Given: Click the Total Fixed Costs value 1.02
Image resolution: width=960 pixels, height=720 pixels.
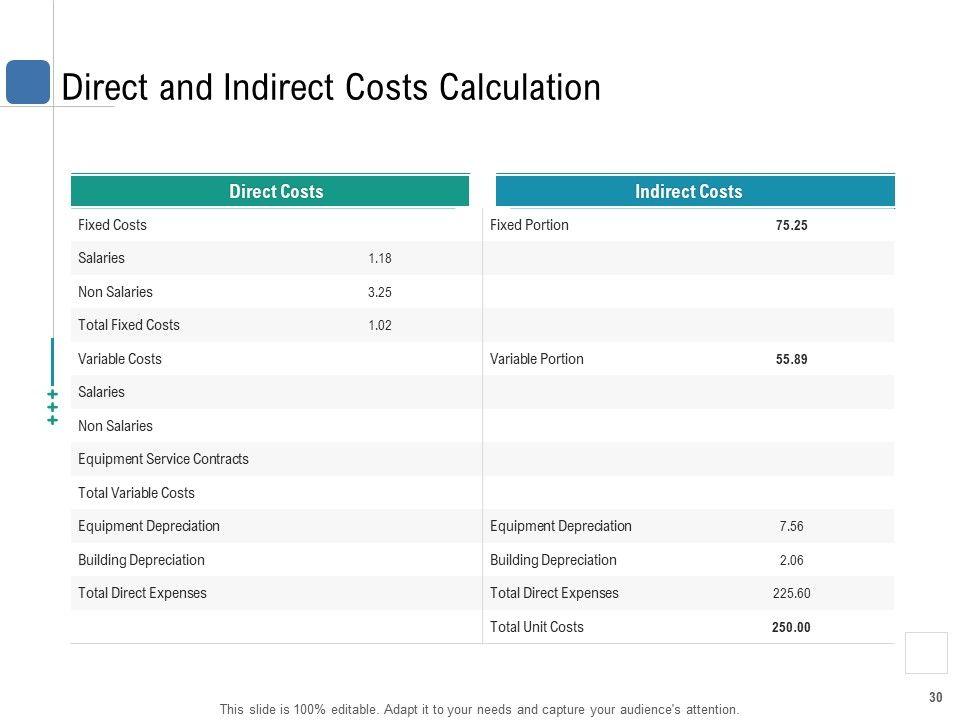Looking at the screenshot, I should point(380,326).
